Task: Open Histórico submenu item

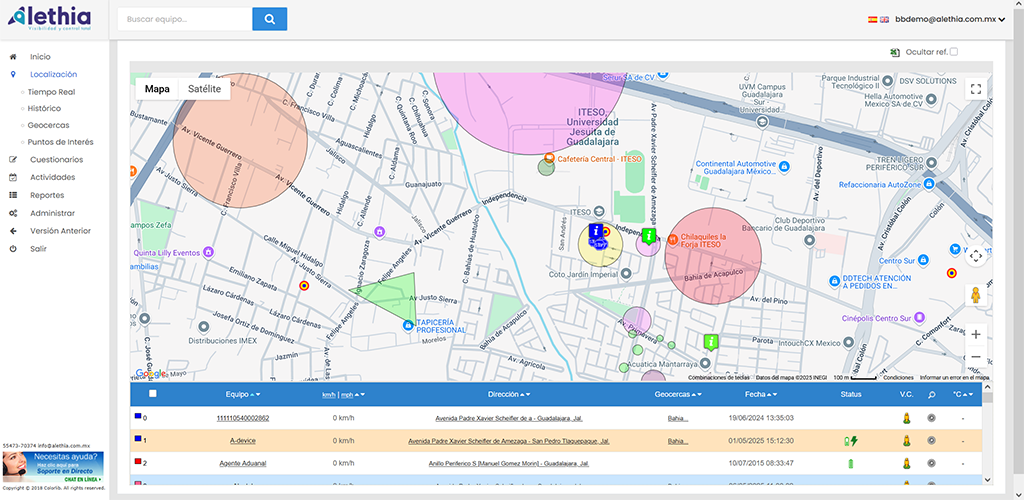Action: coord(44,108)
